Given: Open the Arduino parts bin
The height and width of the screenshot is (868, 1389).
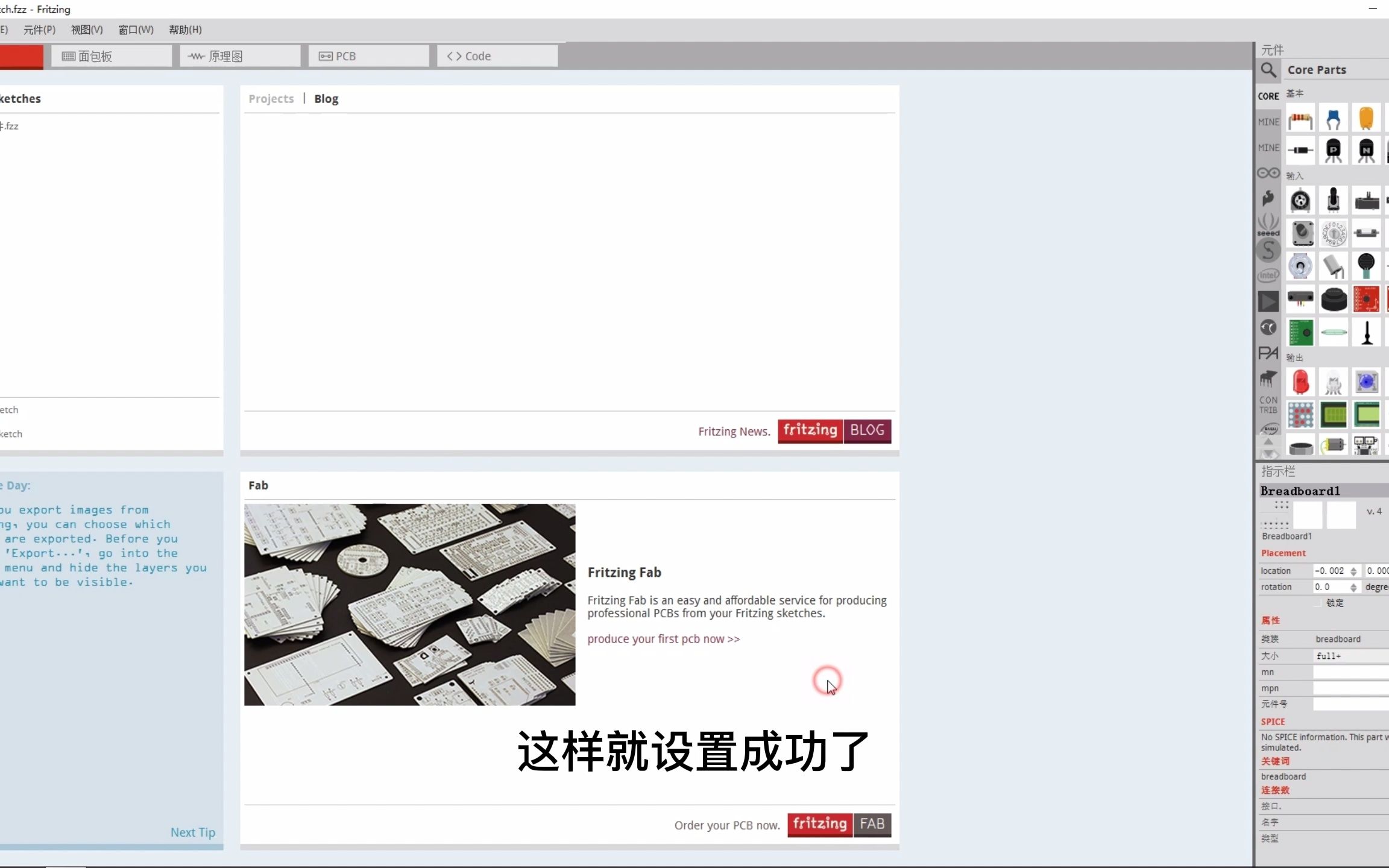Looking at the screenshot, I should click(1268, 173).
